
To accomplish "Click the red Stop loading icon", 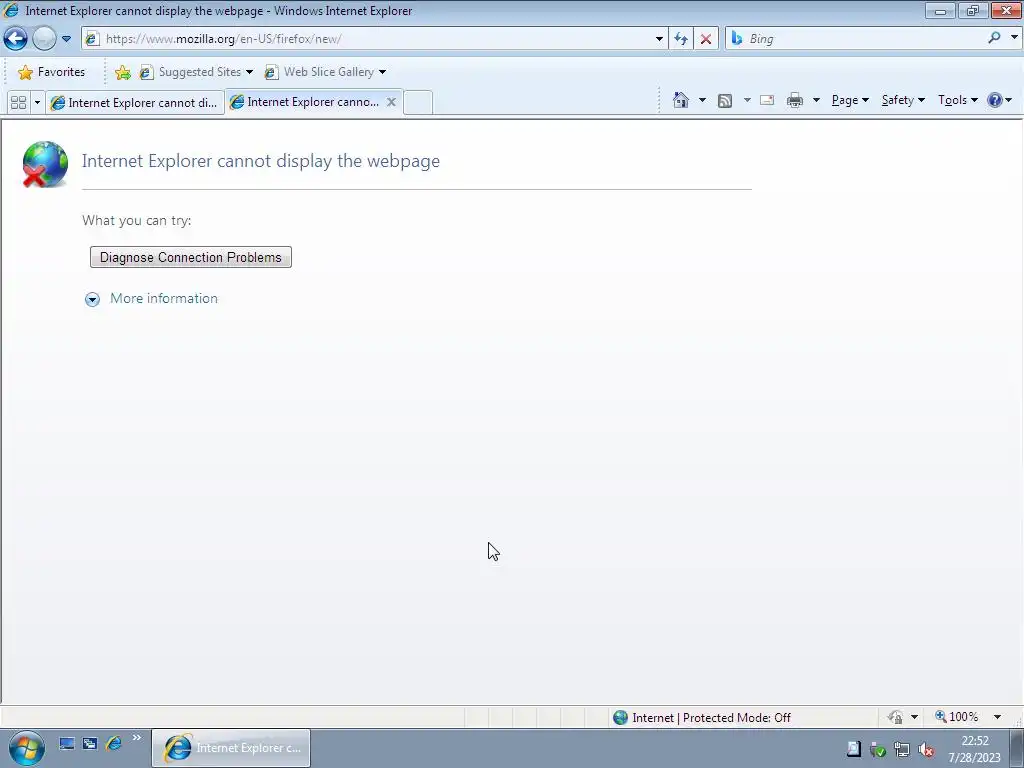I will click(706, 39).
